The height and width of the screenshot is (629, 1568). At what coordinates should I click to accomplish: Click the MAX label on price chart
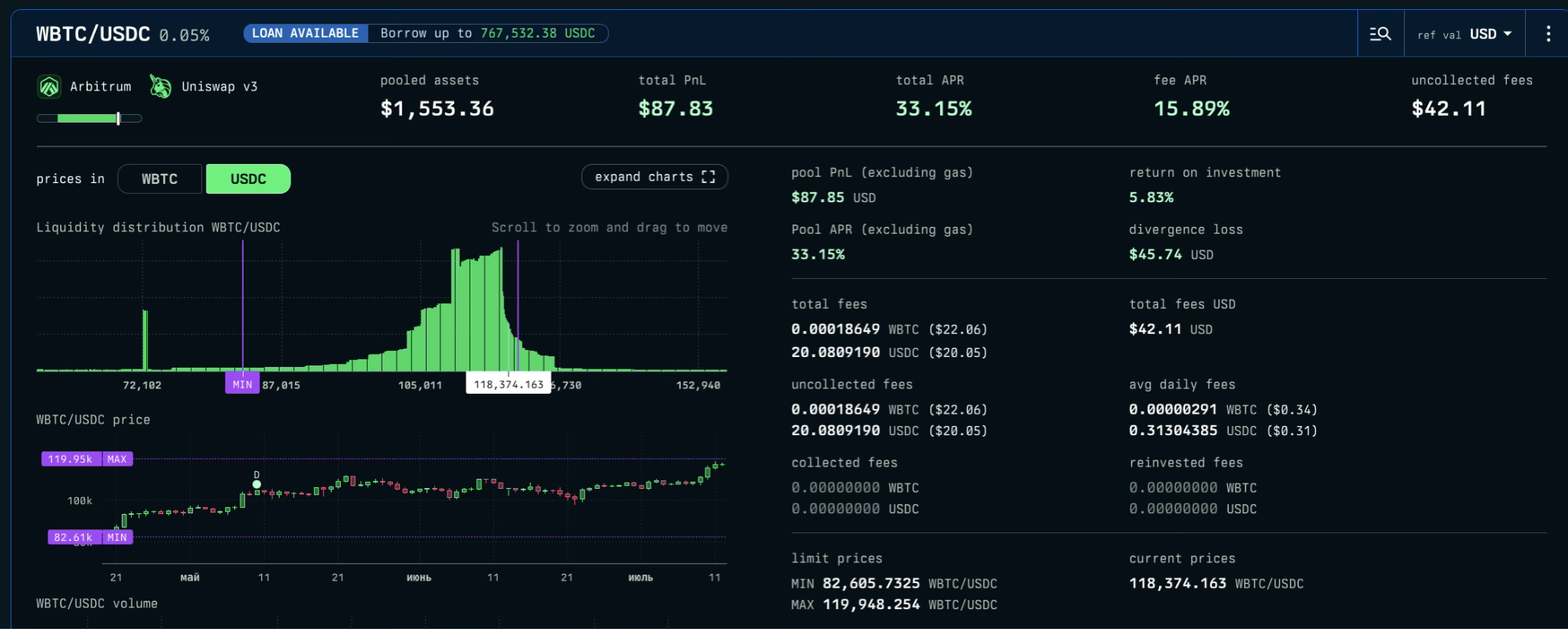point(117,459)
